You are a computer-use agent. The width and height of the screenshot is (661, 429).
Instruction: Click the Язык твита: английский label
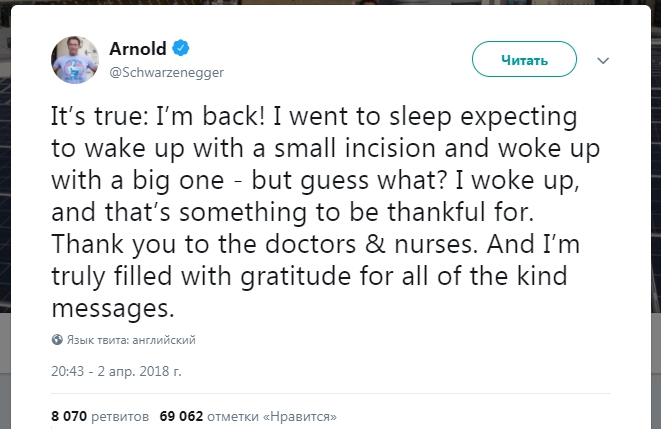(131, 340)
